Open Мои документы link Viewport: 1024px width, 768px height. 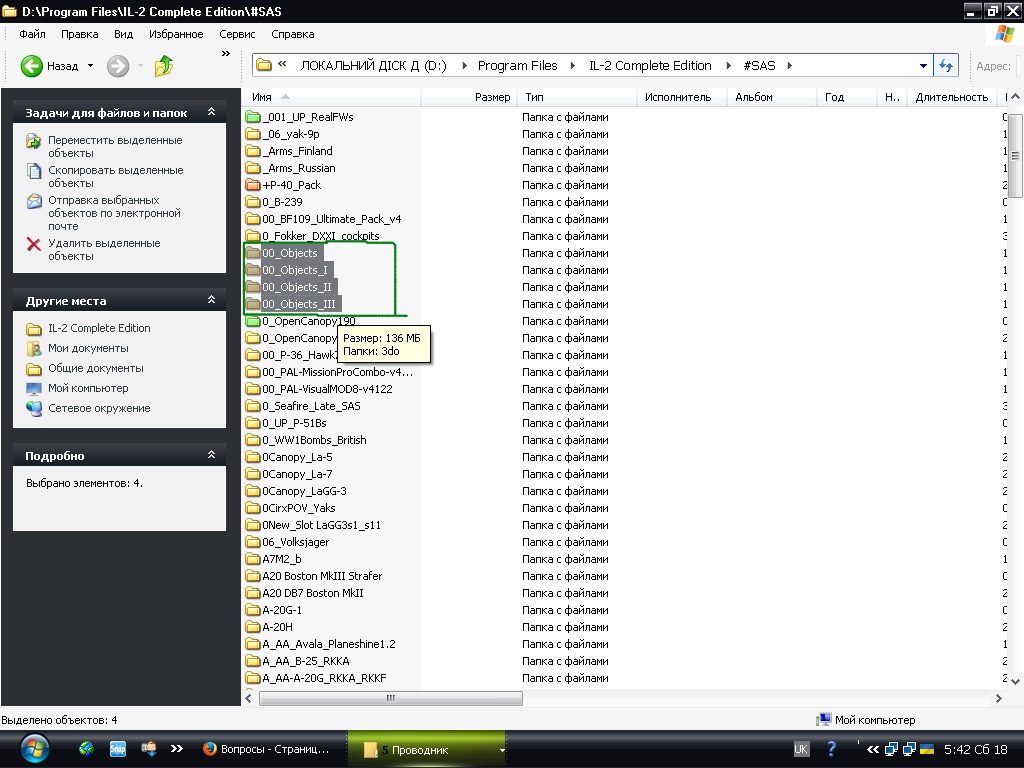click(88, 348)
